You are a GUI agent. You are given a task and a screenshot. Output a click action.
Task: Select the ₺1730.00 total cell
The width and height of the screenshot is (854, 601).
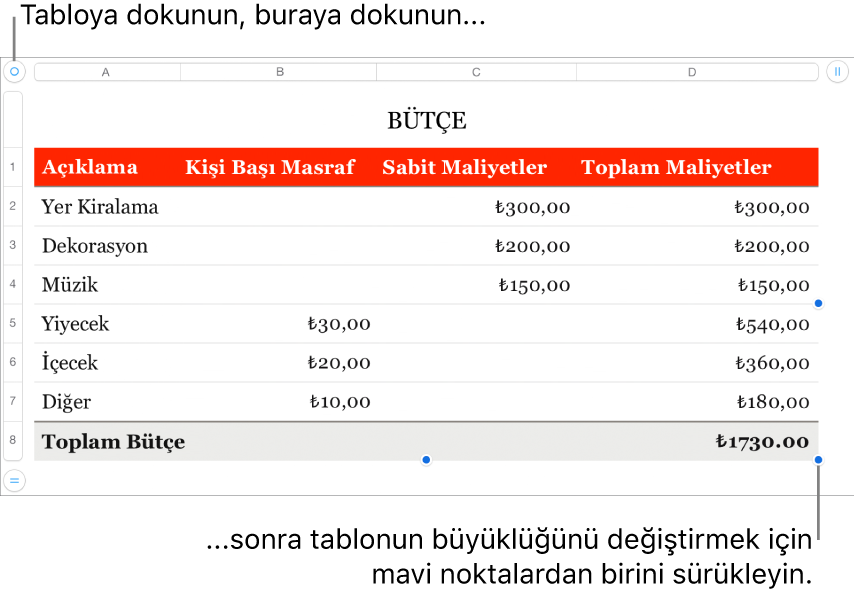[762, 441]
